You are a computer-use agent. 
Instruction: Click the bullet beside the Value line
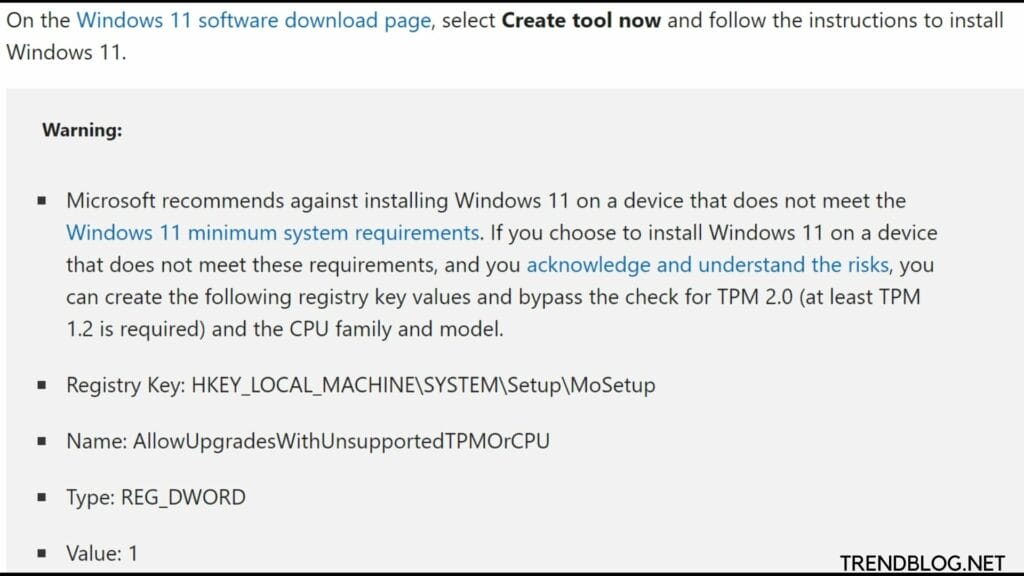[42, 554]
